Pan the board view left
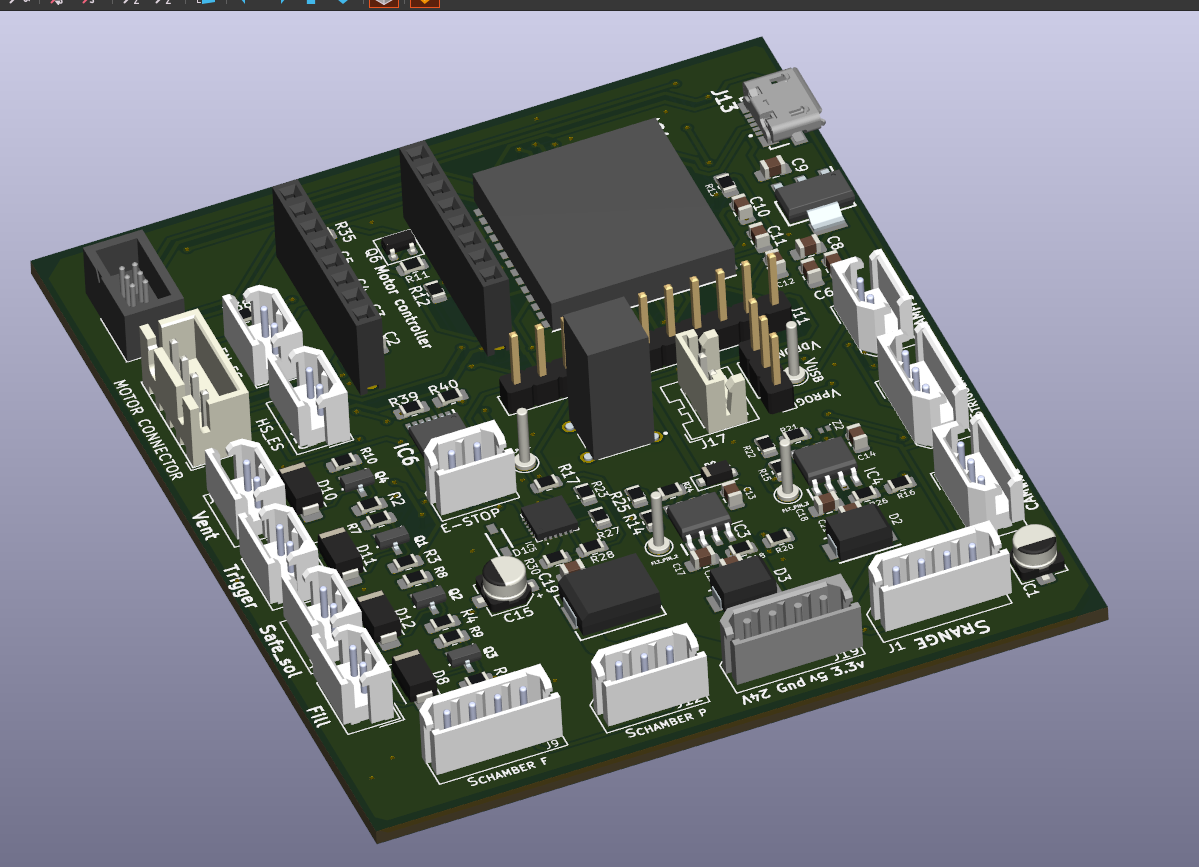 [245, 2]
